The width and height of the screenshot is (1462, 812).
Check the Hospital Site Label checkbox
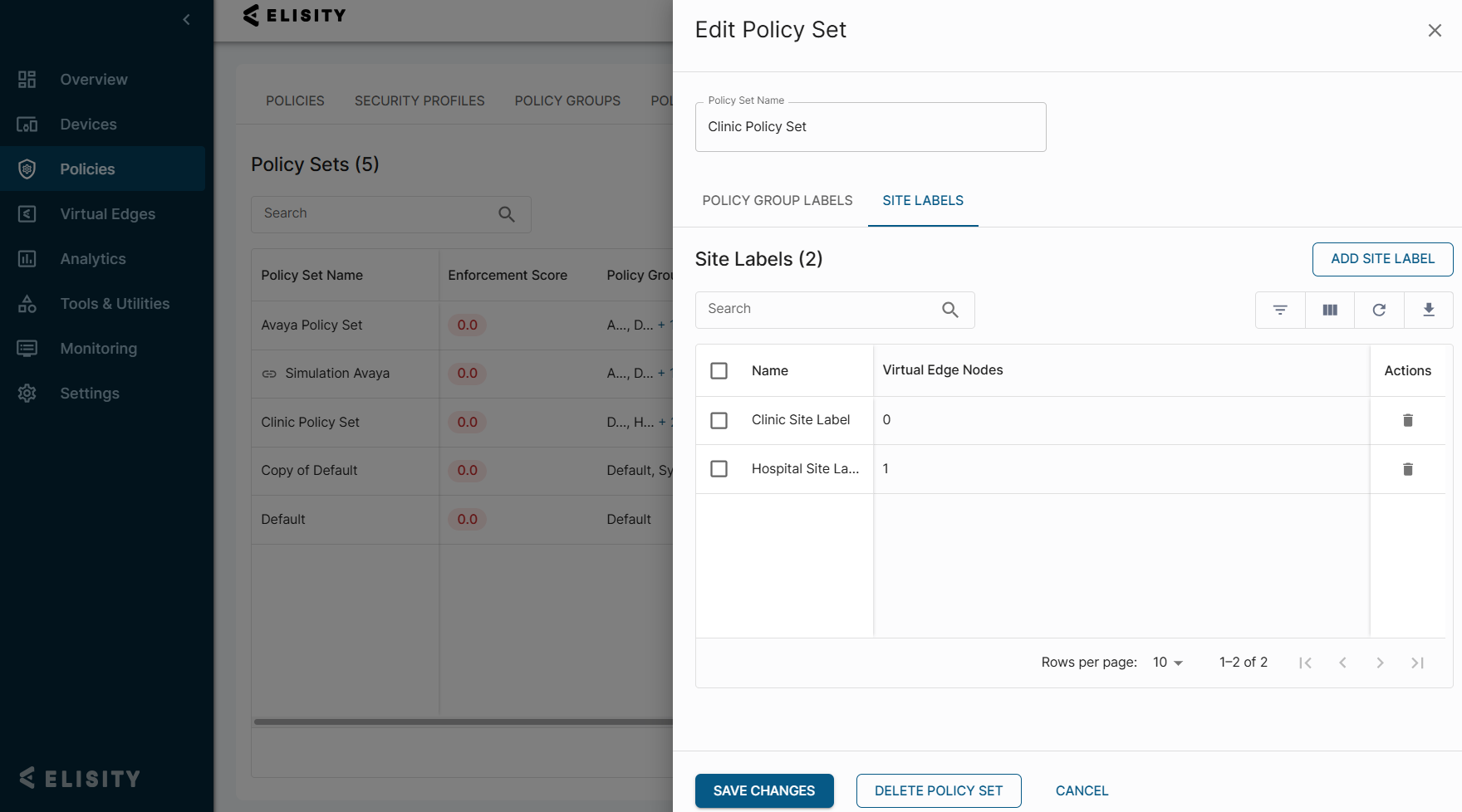click(719, 469)
